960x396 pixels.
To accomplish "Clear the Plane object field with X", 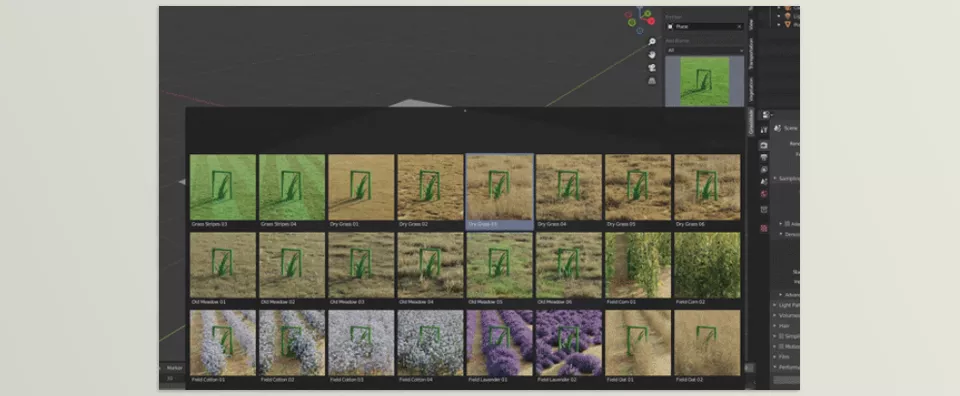I will (x=740, y=26).
